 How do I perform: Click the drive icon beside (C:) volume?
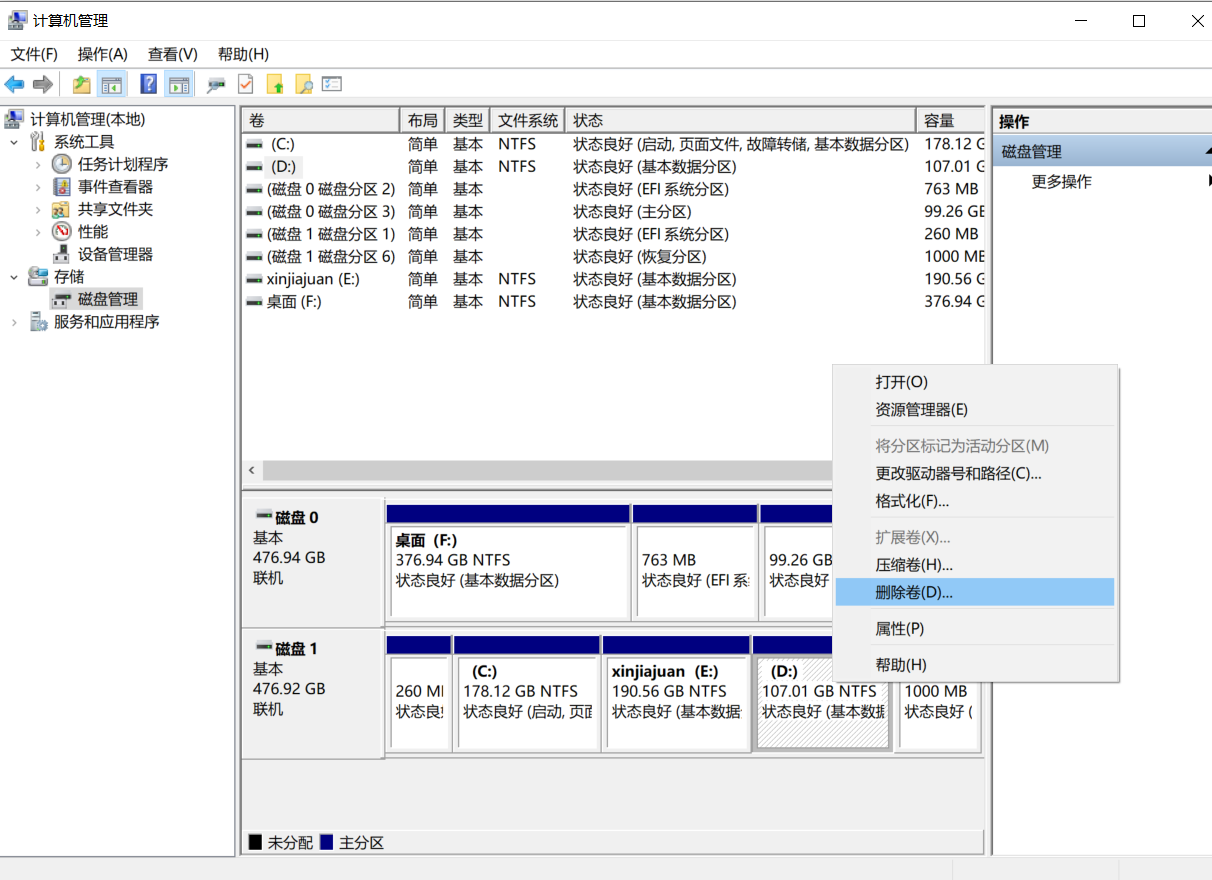point(255,144)
